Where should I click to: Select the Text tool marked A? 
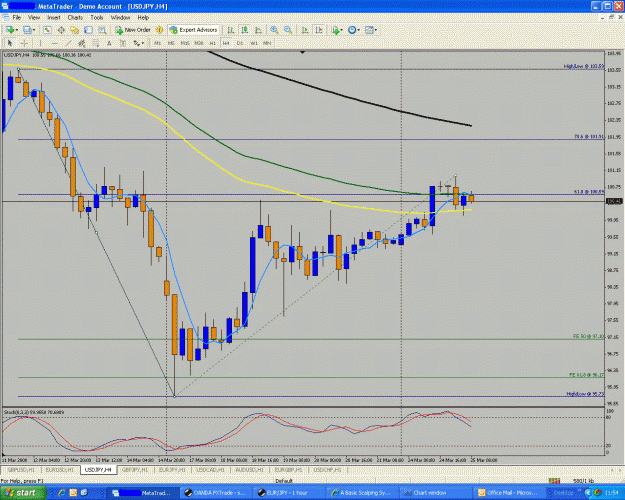coord(109,43)
